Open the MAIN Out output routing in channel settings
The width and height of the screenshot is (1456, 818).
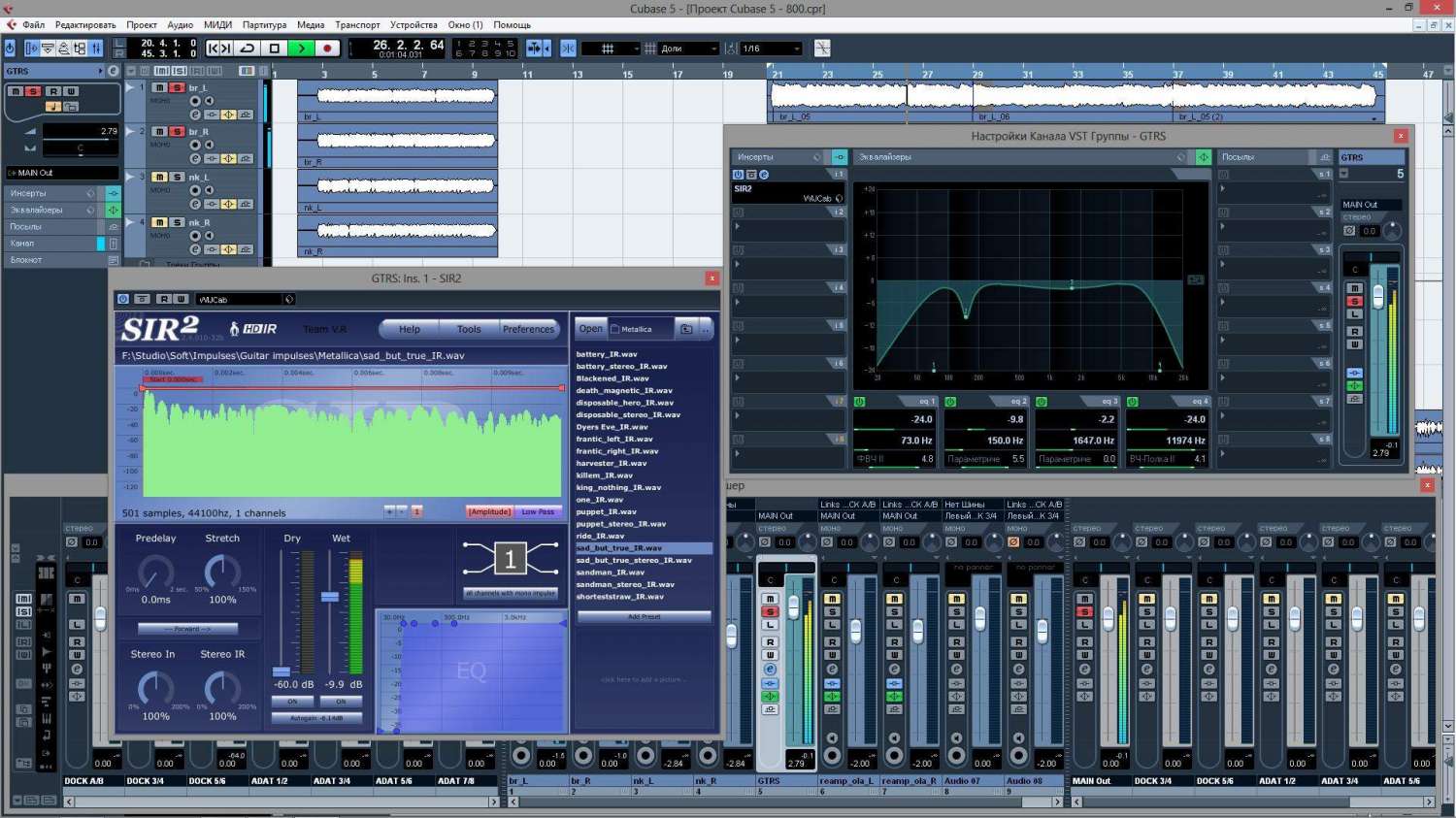[1371, 205]
